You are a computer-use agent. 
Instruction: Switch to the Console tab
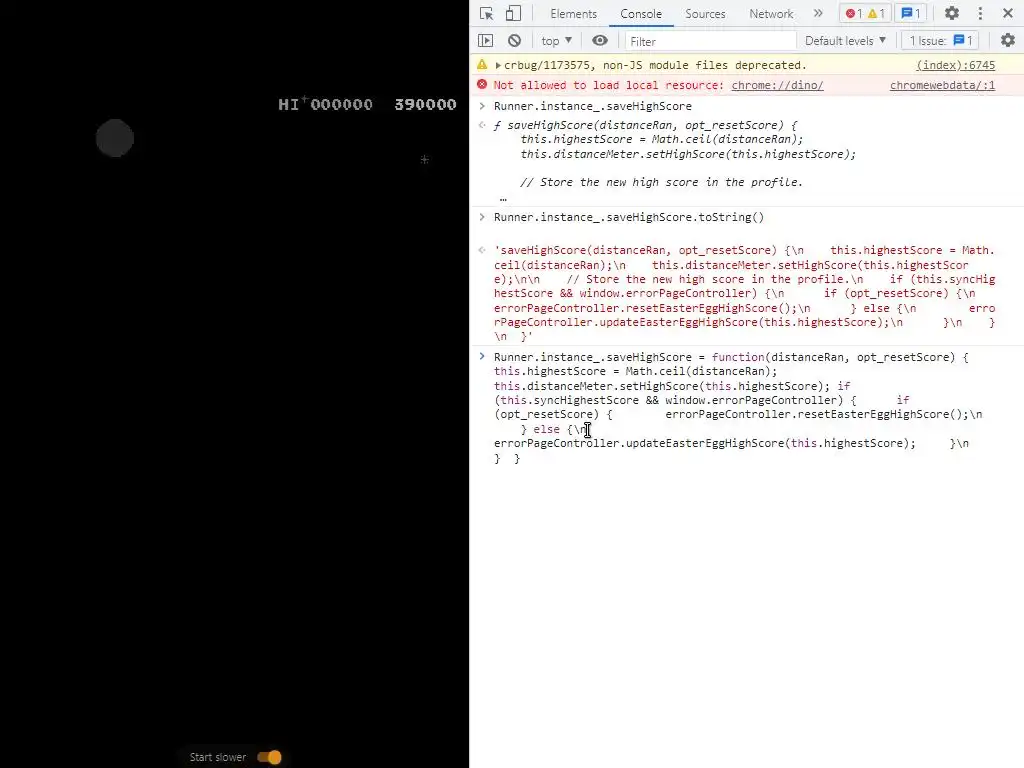coord(641,14)
